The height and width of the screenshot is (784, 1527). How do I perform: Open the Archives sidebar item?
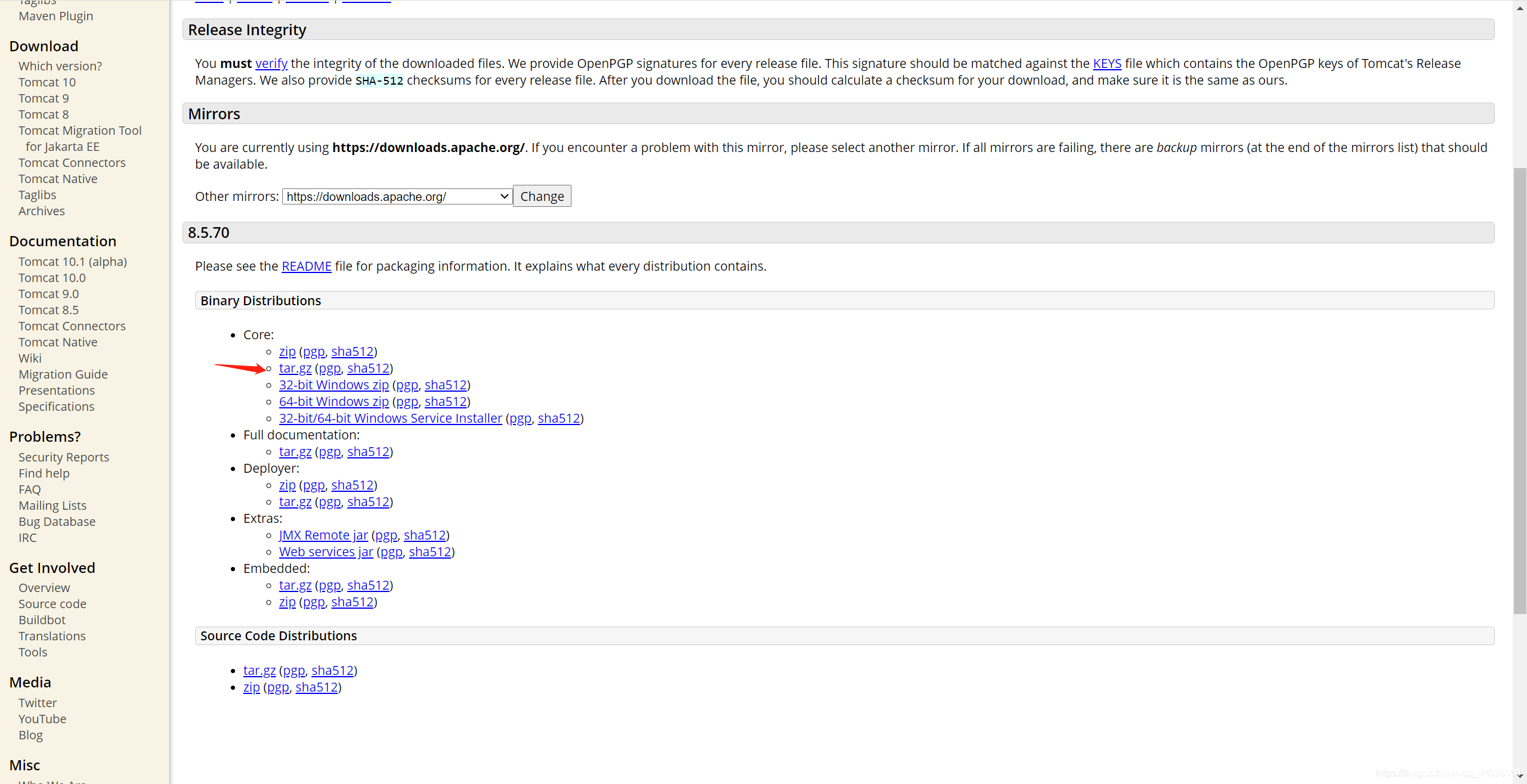(42, 211)
